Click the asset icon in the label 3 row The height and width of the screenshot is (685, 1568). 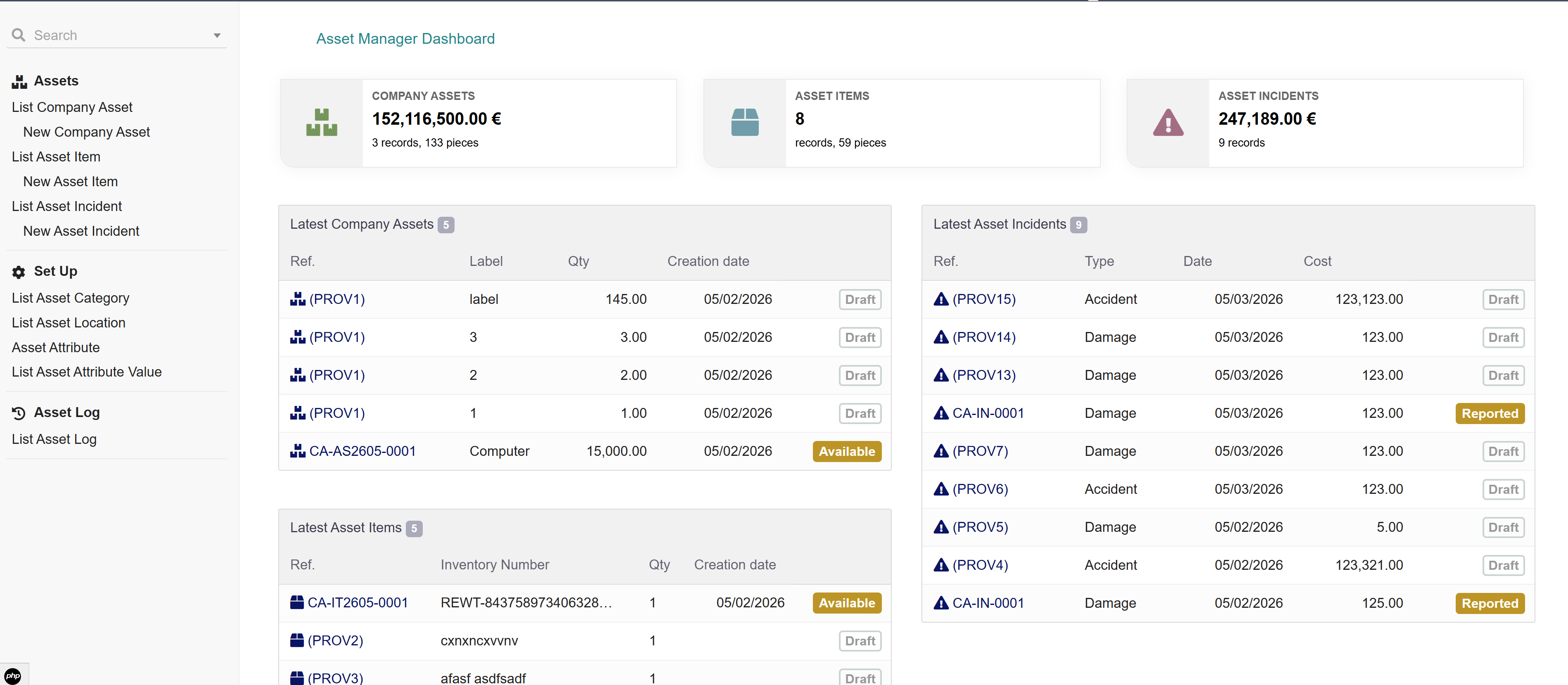(298, 337)
